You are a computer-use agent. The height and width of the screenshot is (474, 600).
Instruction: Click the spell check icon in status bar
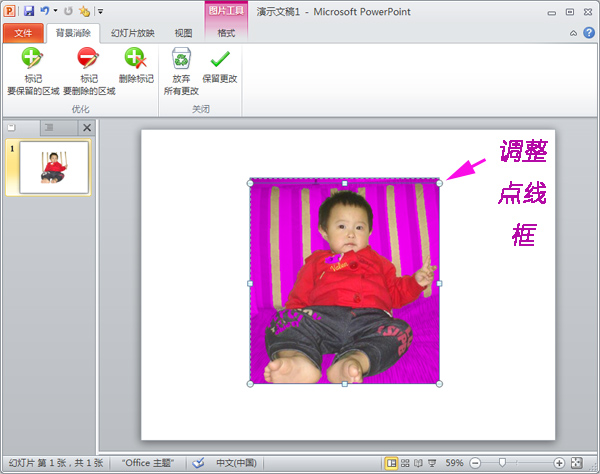tap(198, 463)
